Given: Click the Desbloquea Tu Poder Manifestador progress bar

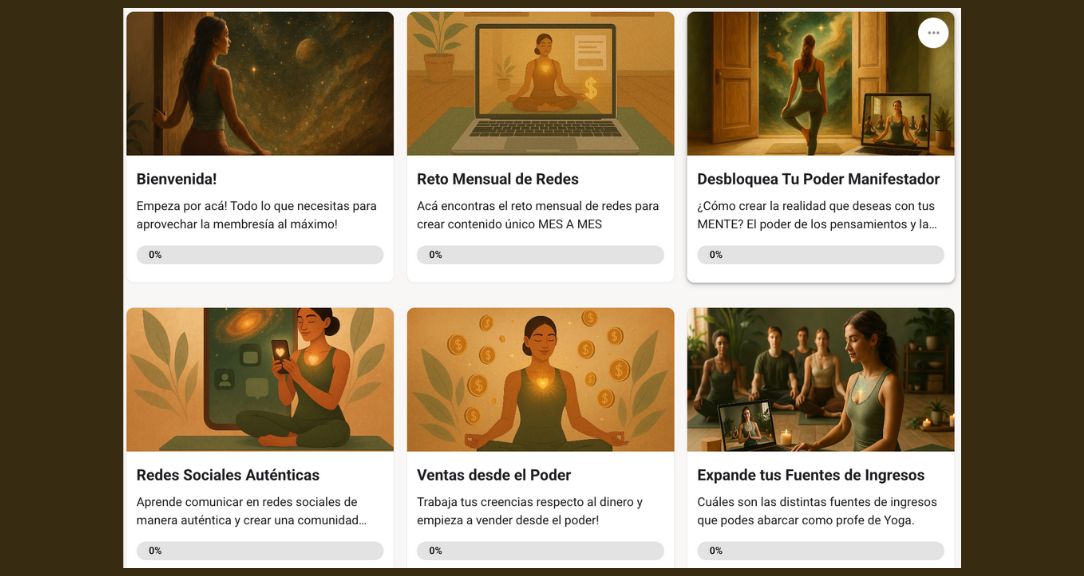Looking at the screenshot, I should point(821,254).
